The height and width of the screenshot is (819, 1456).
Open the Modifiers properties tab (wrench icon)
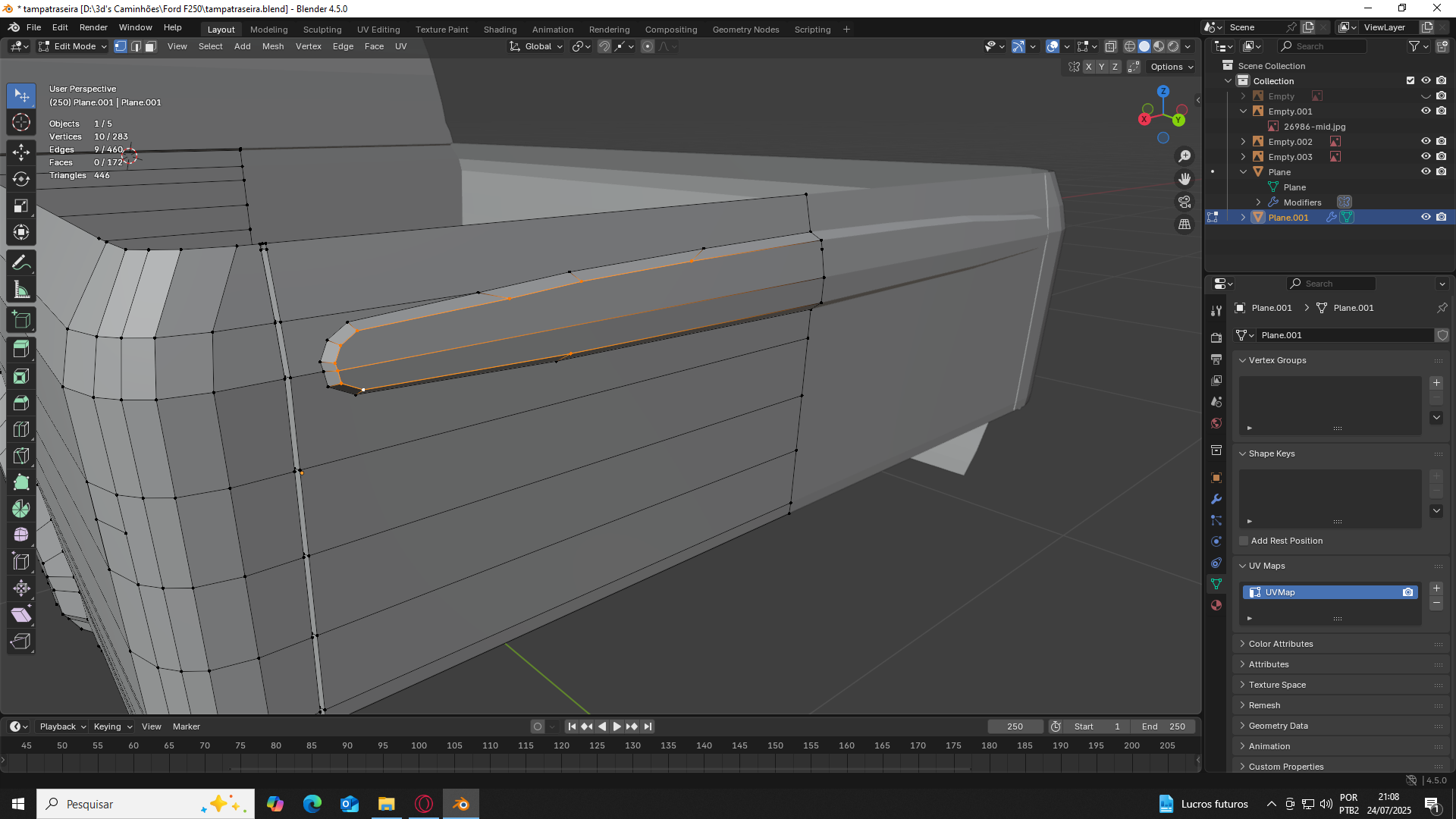[1216, 499]
